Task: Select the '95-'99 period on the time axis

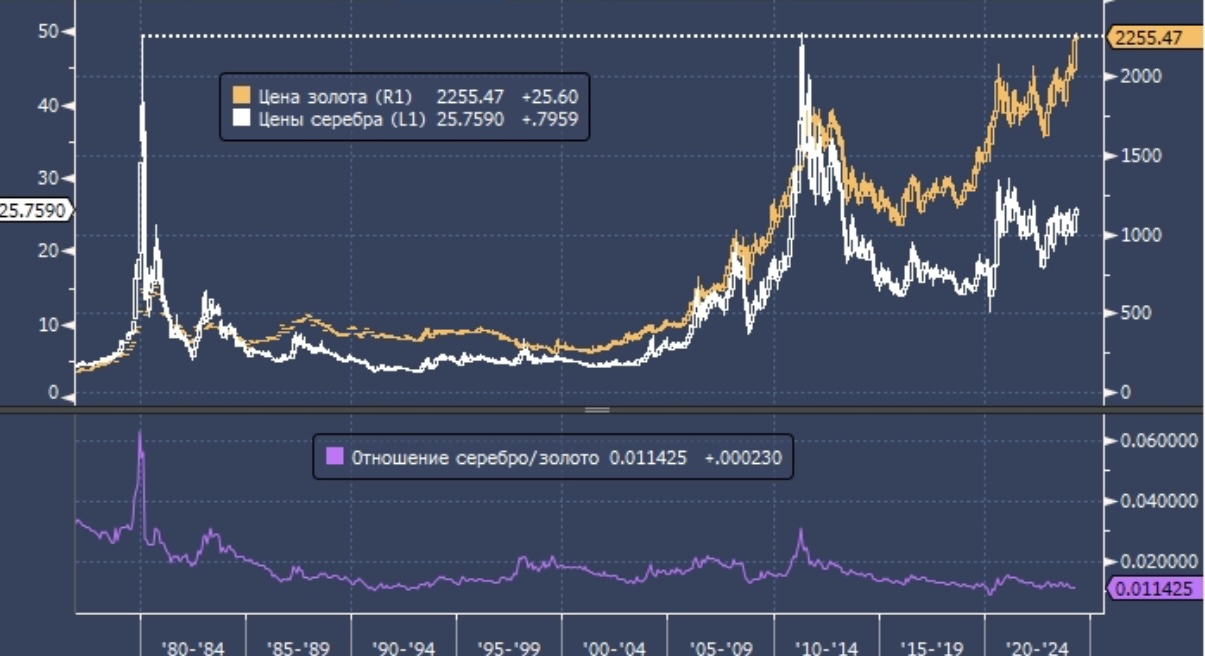Action: pyautogui.click(x=508, y=647)
